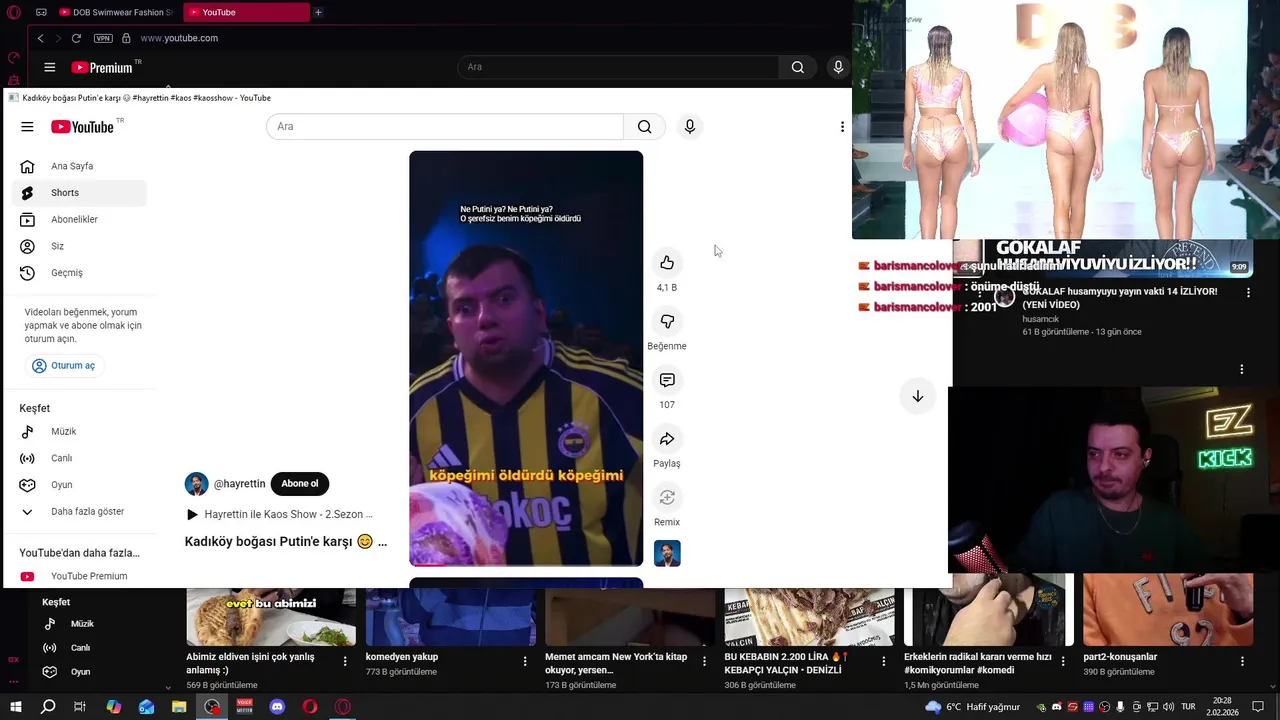Open sound source thumbnail under Remix

point(667,553)
